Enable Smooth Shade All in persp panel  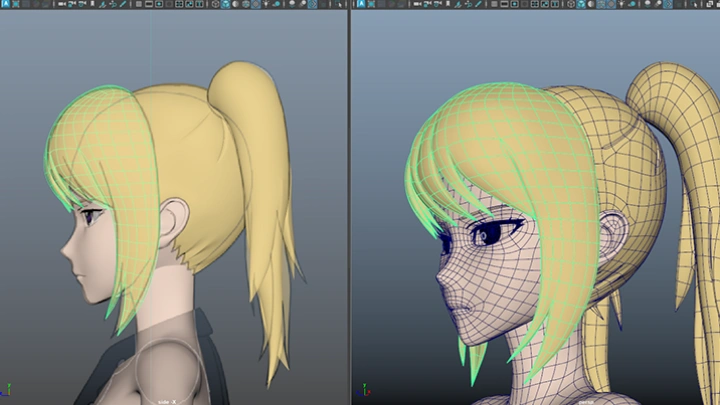click(581, 4)
